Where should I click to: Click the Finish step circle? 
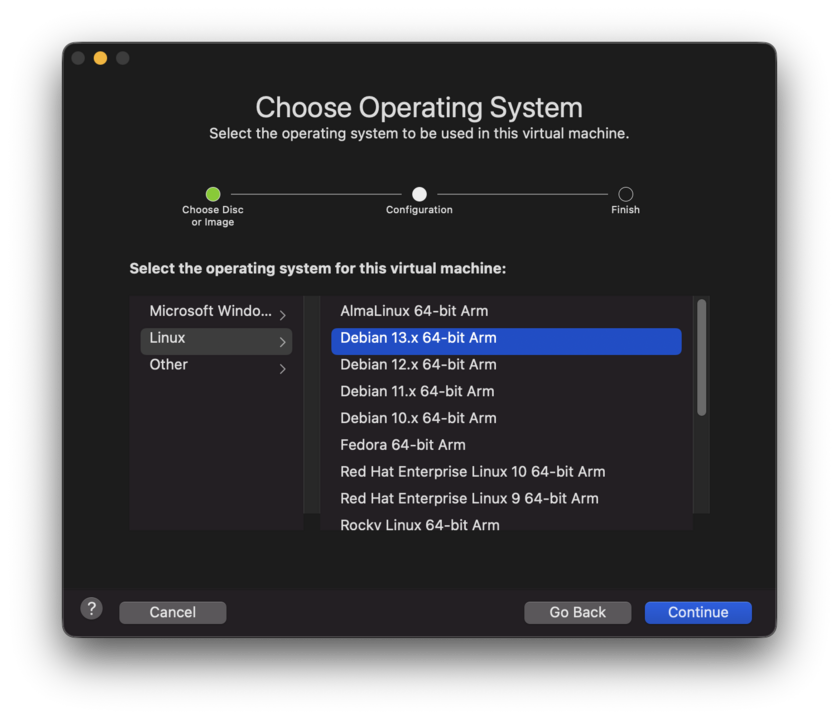(626, 194)
